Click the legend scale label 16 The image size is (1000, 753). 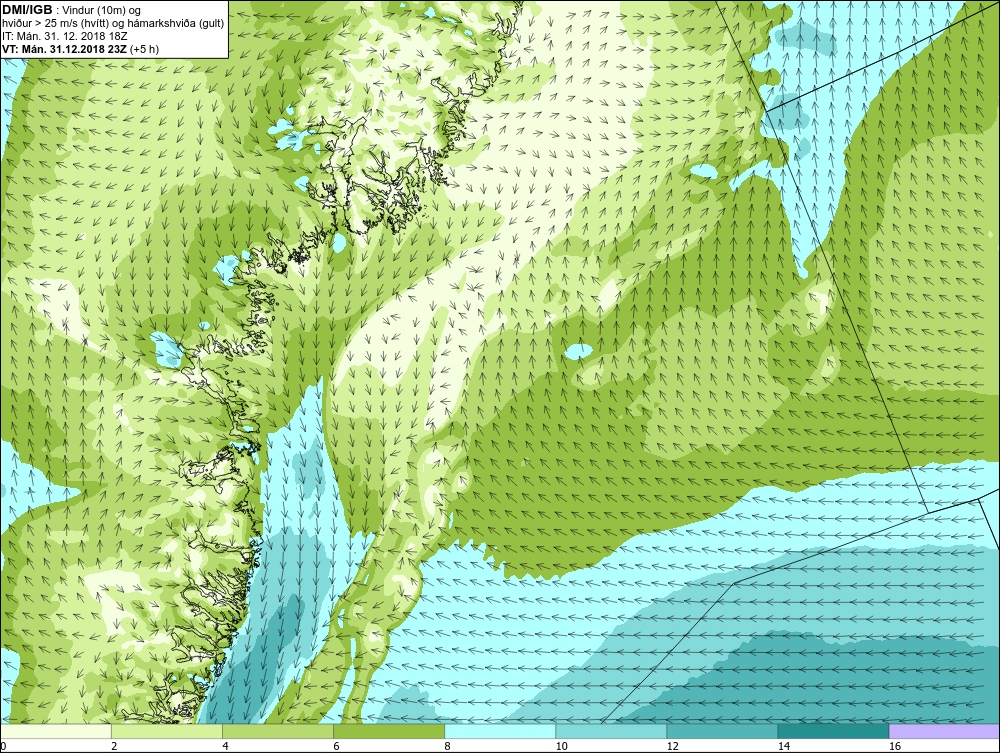click(894, 747)
